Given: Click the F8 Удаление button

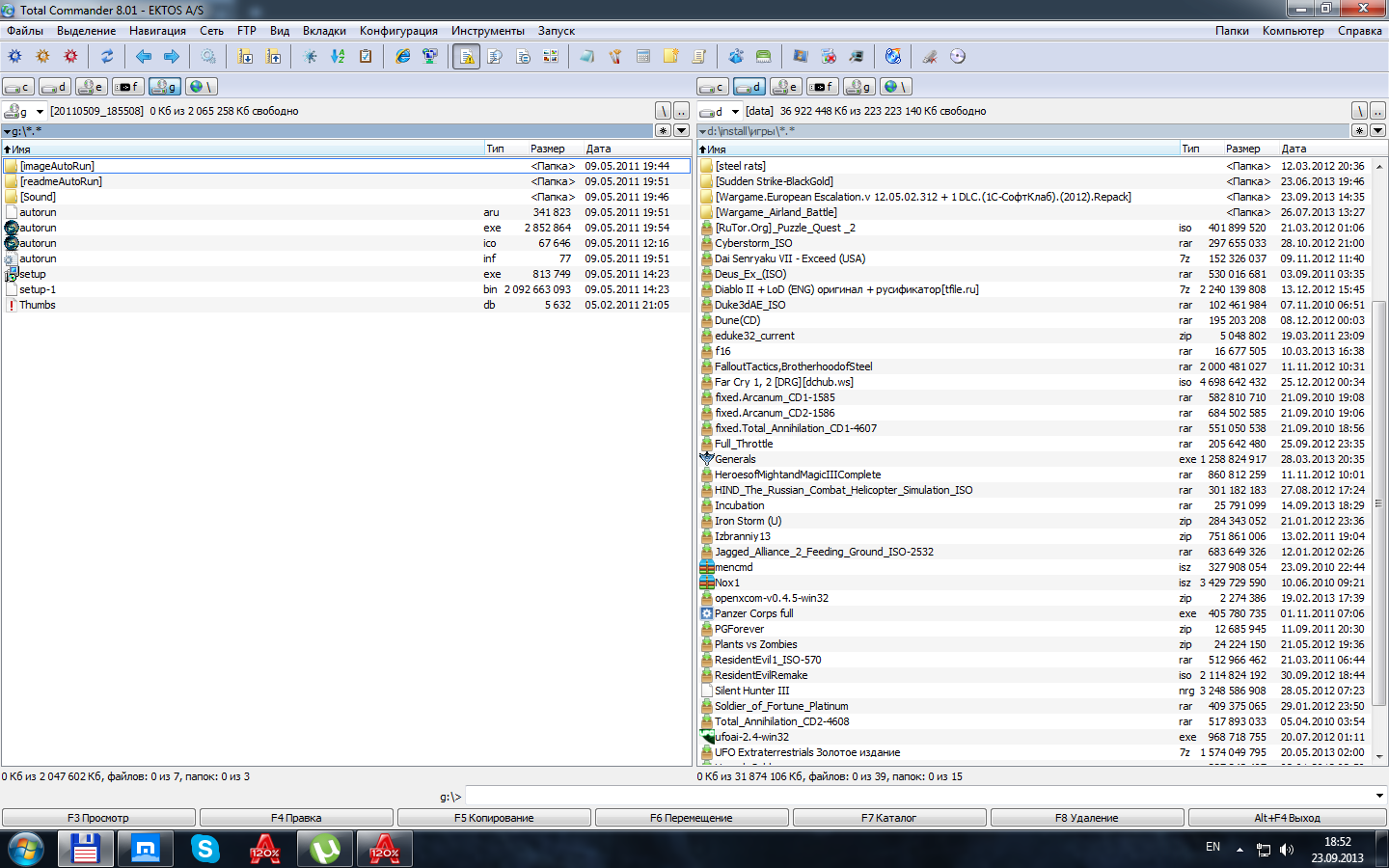Looking at the screenshot, I should click(x=1087, y=818).
